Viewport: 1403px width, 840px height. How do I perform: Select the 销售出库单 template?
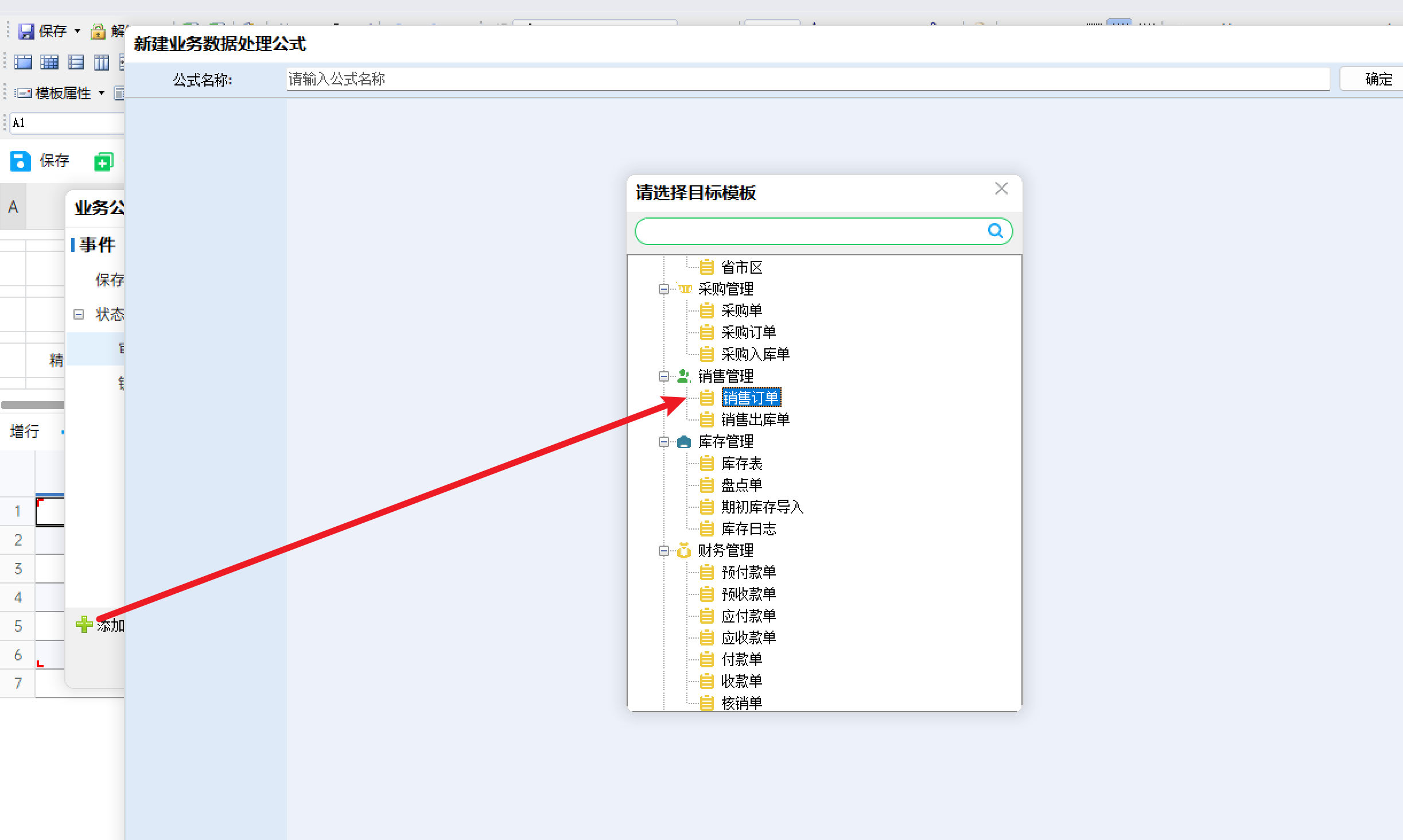(755, 419)
